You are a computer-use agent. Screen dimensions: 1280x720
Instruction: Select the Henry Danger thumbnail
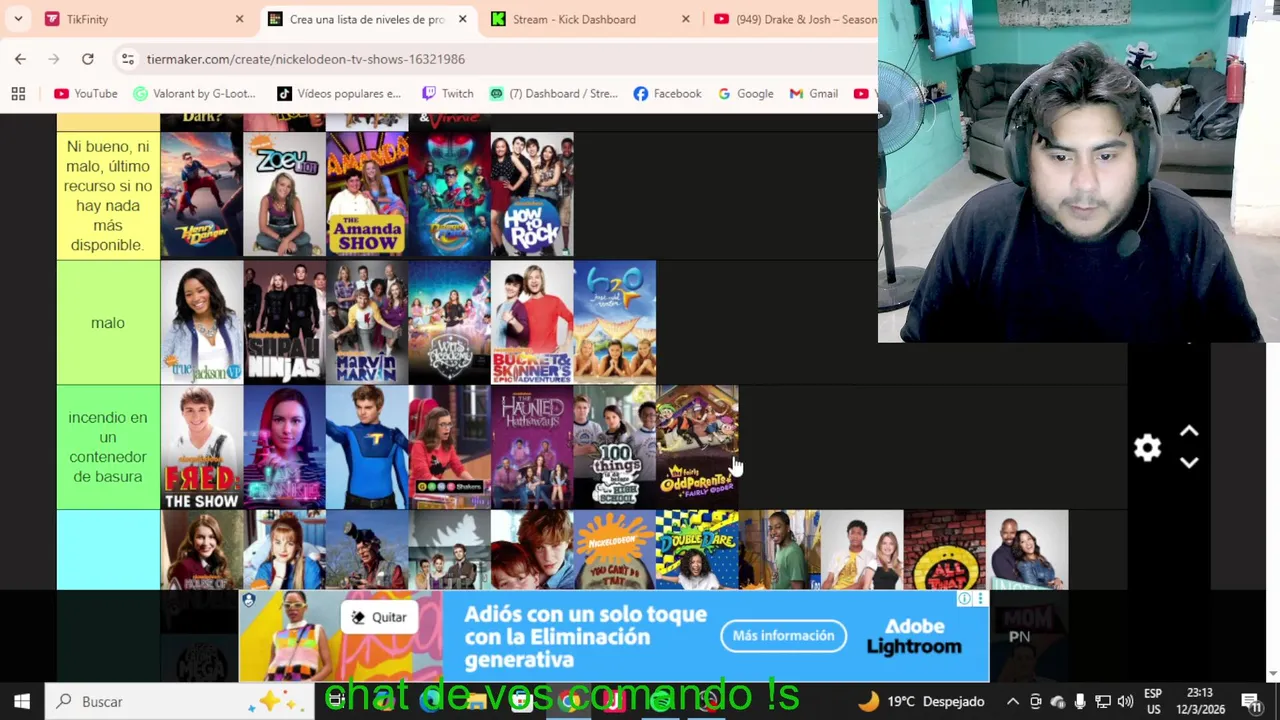202,195
